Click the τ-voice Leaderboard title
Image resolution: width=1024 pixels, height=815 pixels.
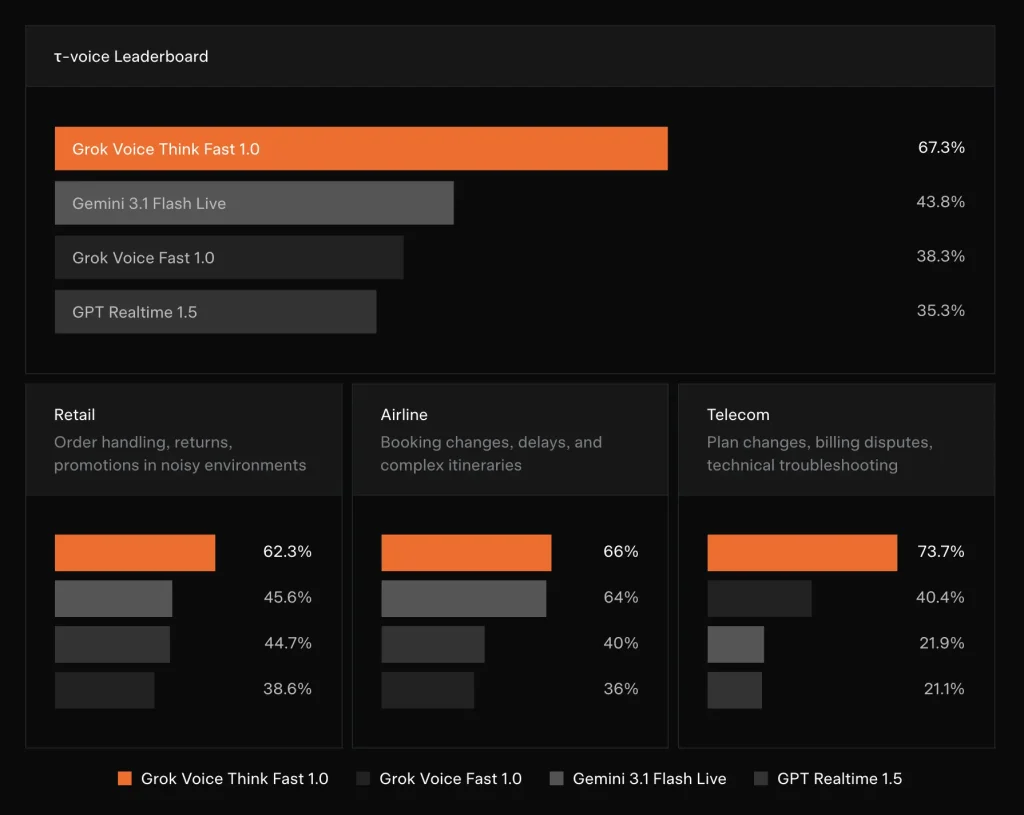pyautogui.click(x=131, y=57)
